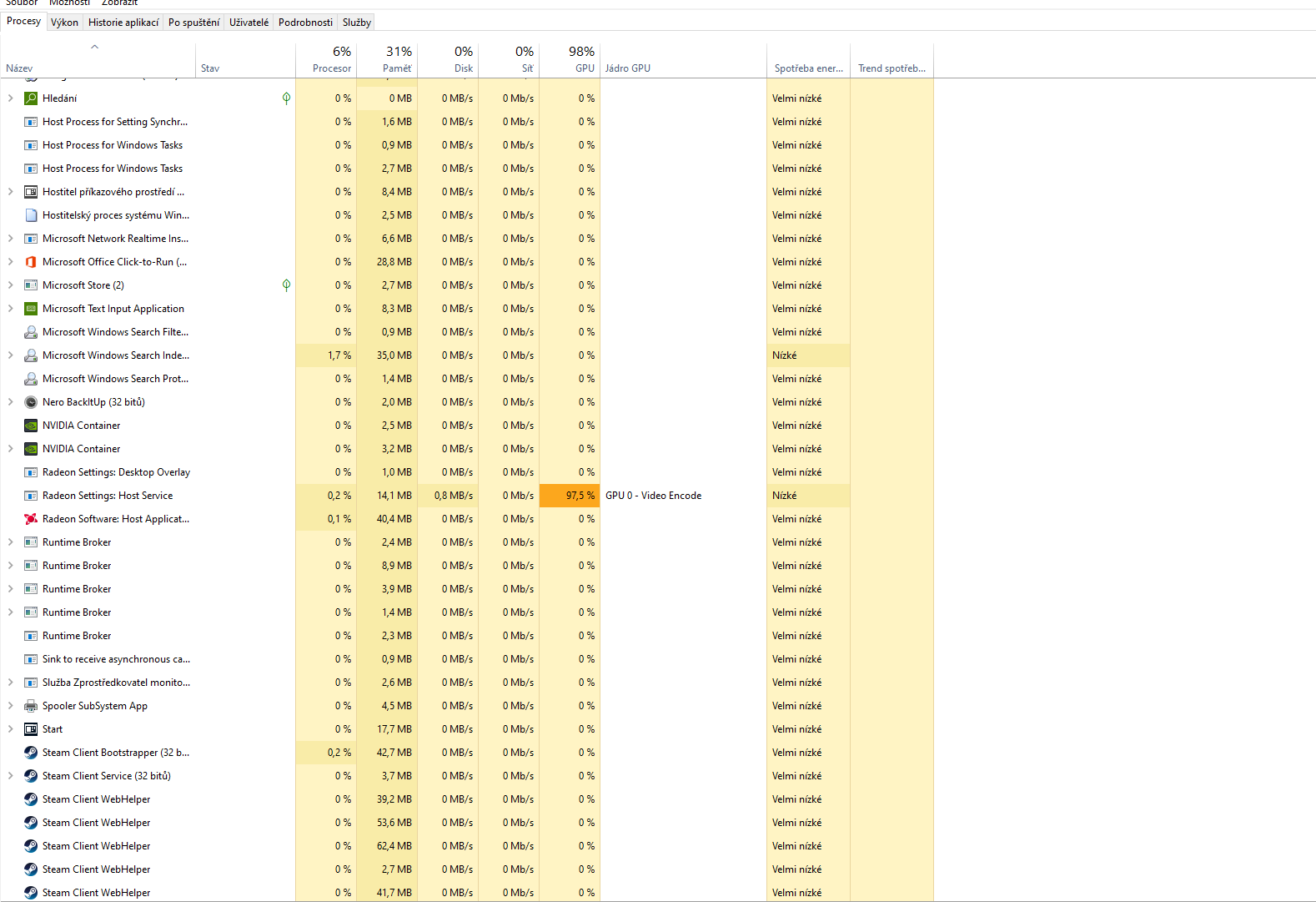Click the GPU 0 - Video Encode text

click(654, 496)
